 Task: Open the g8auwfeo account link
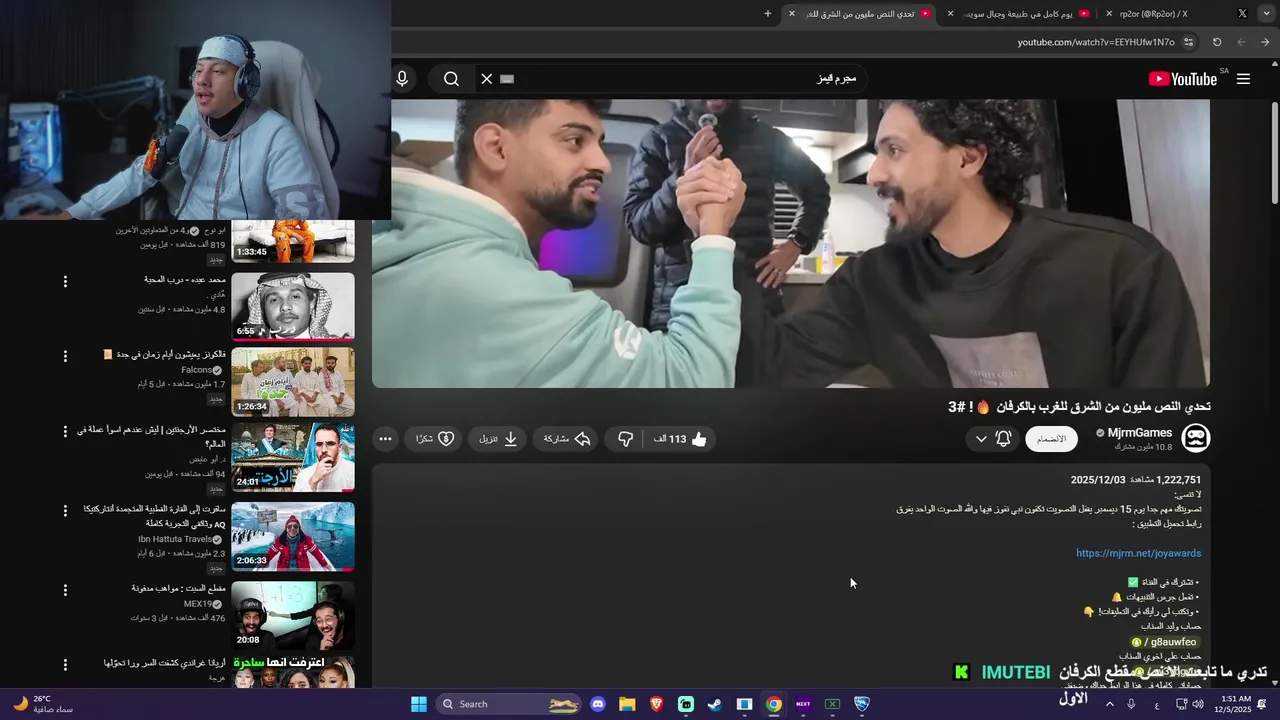[1164, 642]
